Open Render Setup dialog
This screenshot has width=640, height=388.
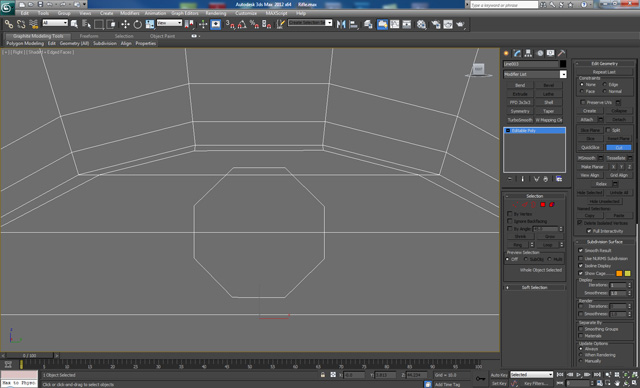pos(436,24)
